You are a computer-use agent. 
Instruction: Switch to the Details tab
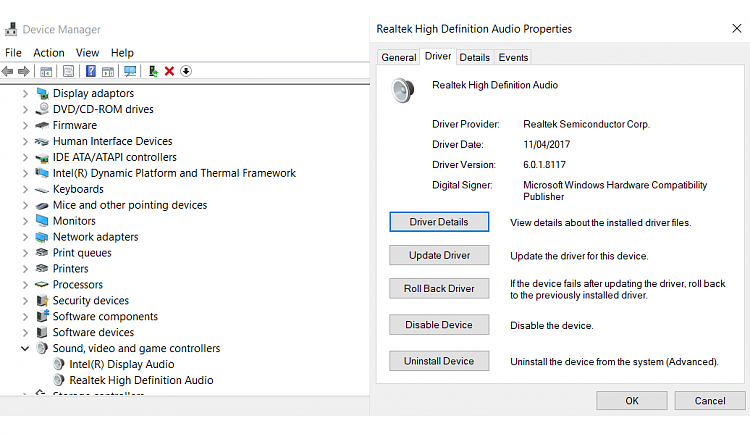(x=474, y=57)
